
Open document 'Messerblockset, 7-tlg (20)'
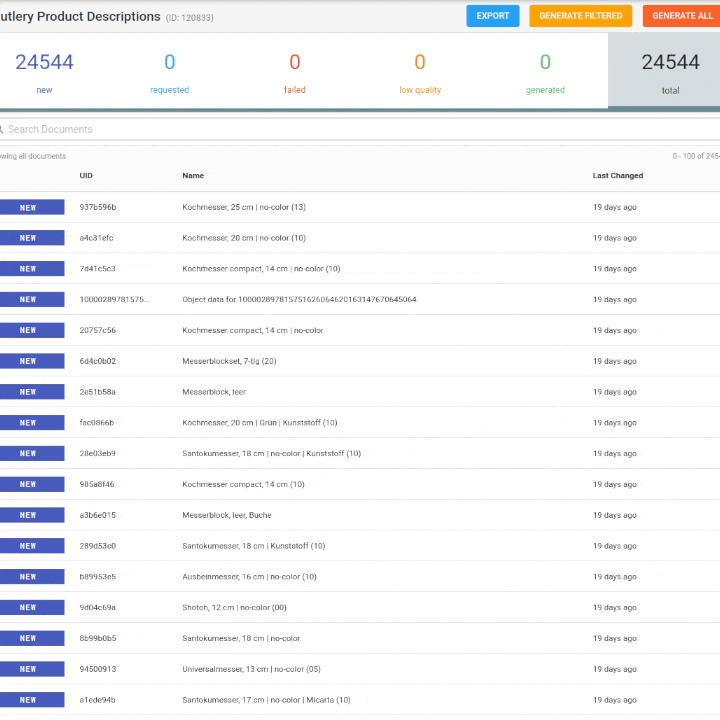229,361
